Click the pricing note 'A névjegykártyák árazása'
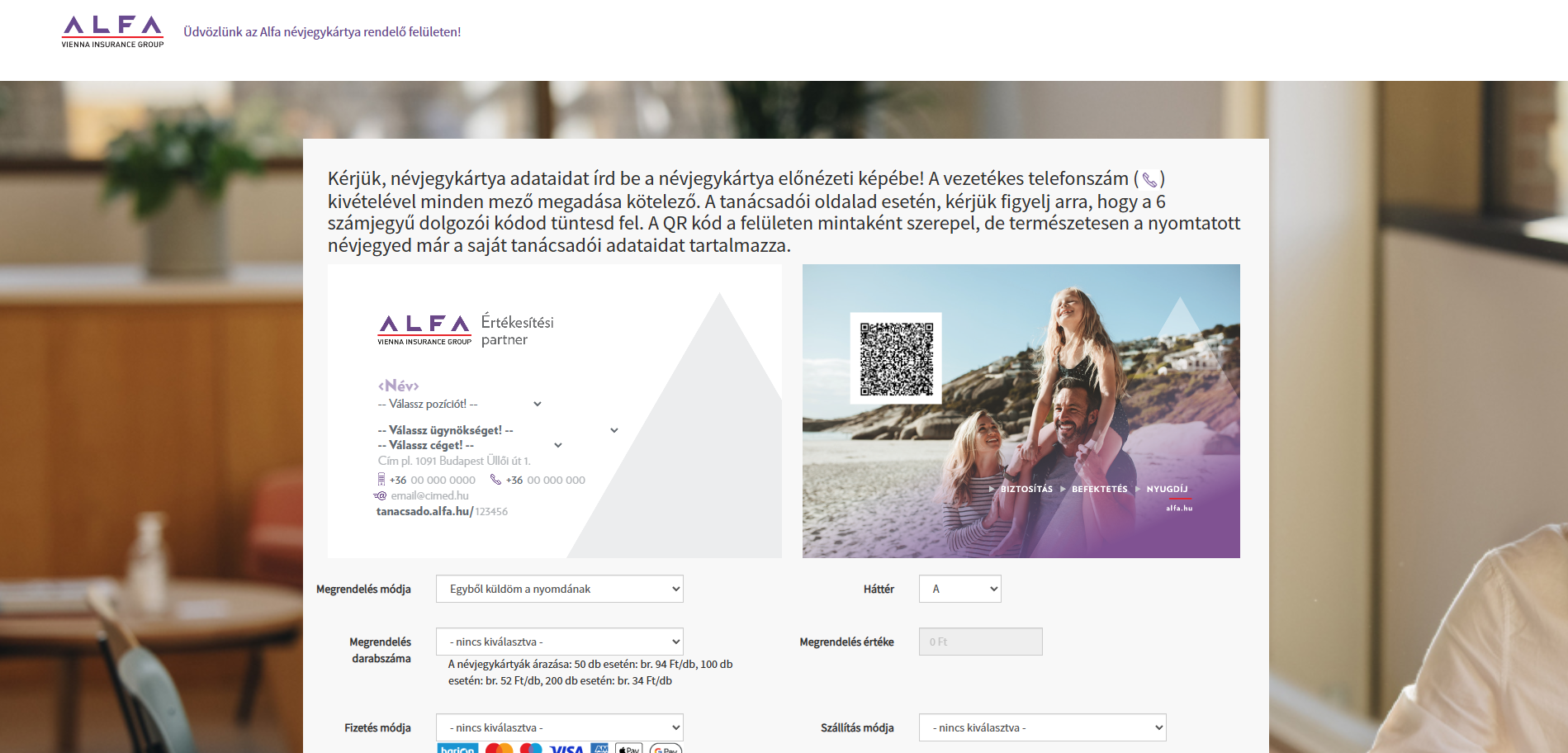Screen dimensions: 1568x753 coord(590,672)
